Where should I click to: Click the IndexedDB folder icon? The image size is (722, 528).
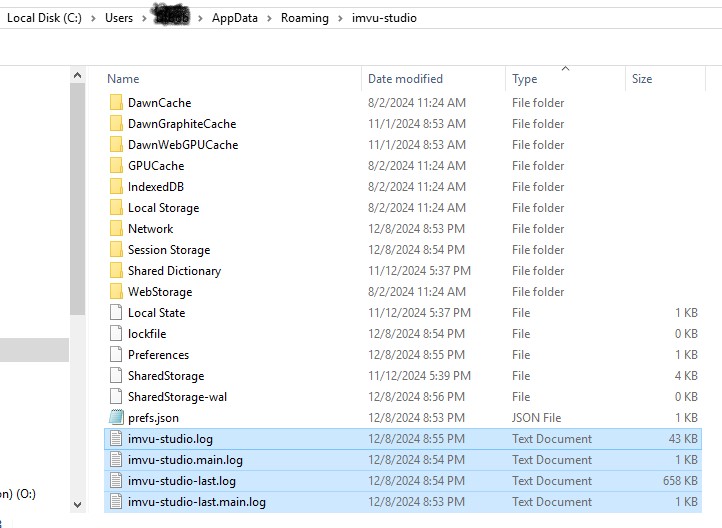tap(116, 186)
